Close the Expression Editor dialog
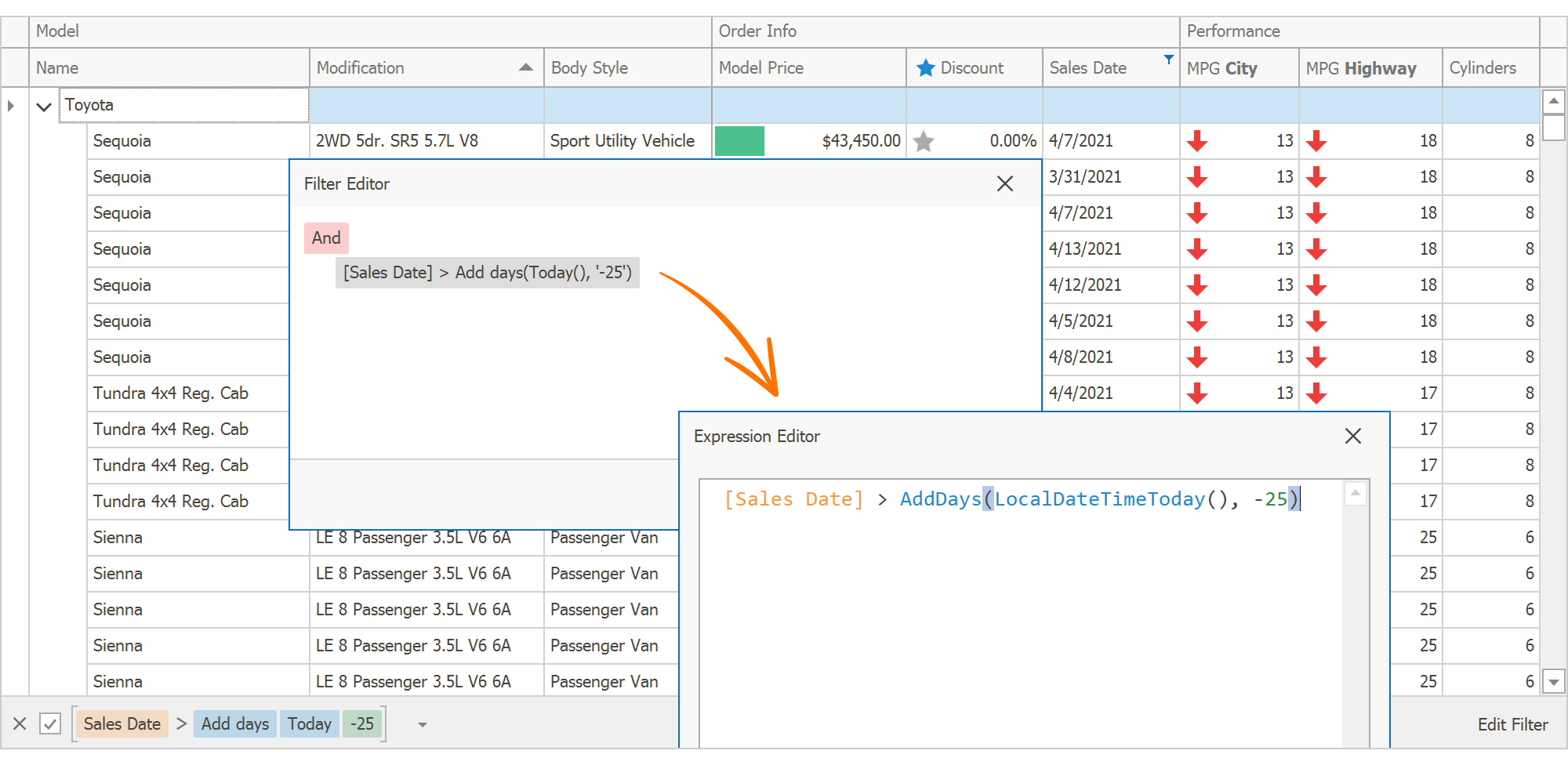The height and width of the screenshot is (765, 1568). coord(1352,437)
